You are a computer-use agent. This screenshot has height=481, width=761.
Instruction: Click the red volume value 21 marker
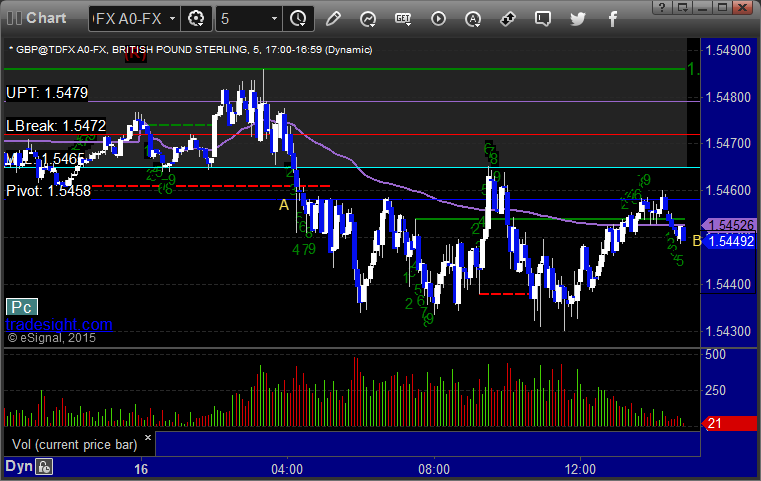coord(728,423)
